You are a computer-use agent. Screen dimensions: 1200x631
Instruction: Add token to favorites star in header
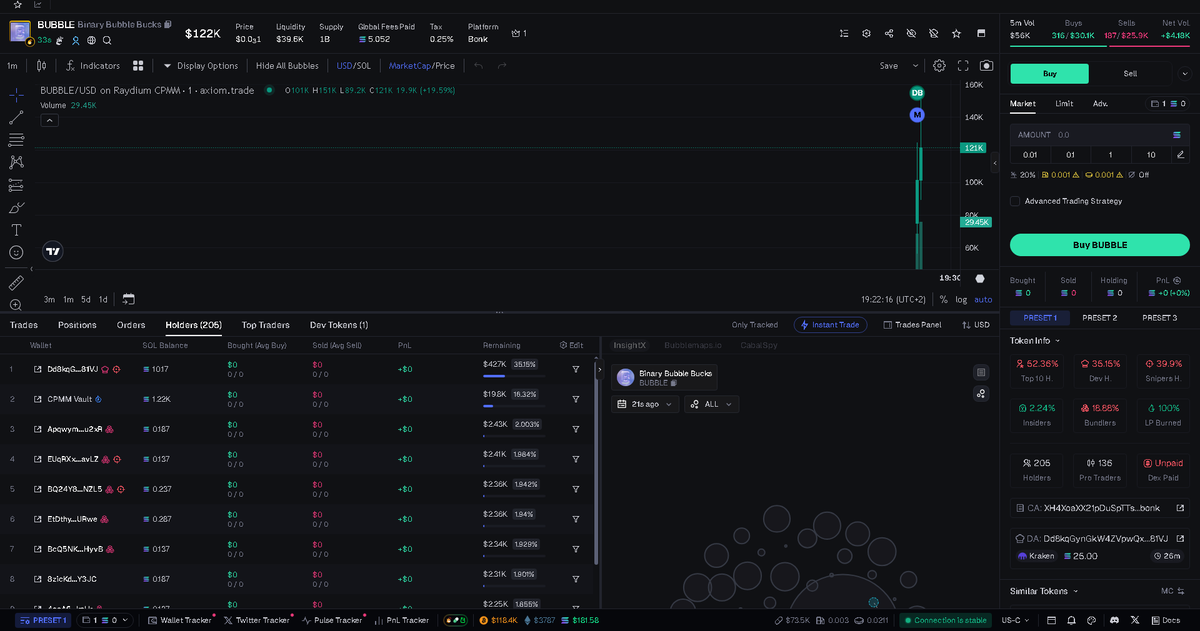pyautogui.click(x=956, y=33)
